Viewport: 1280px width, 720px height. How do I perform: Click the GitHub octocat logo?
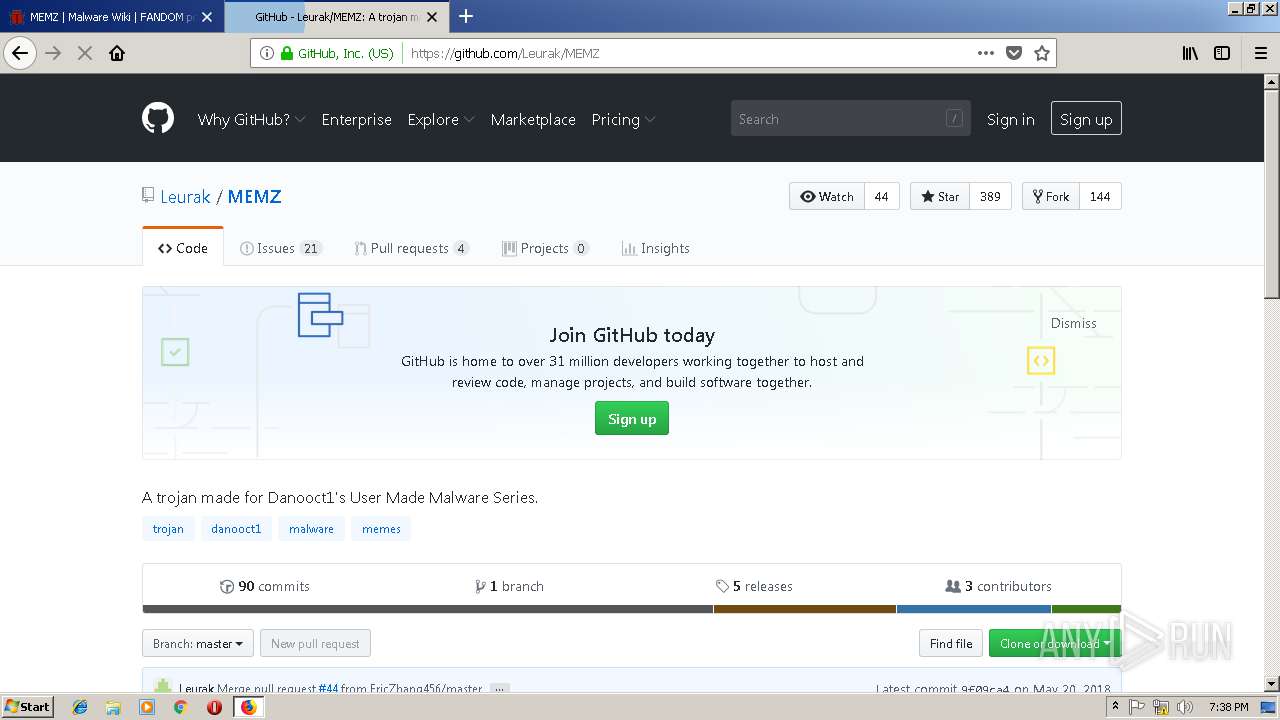coord(158,118)
